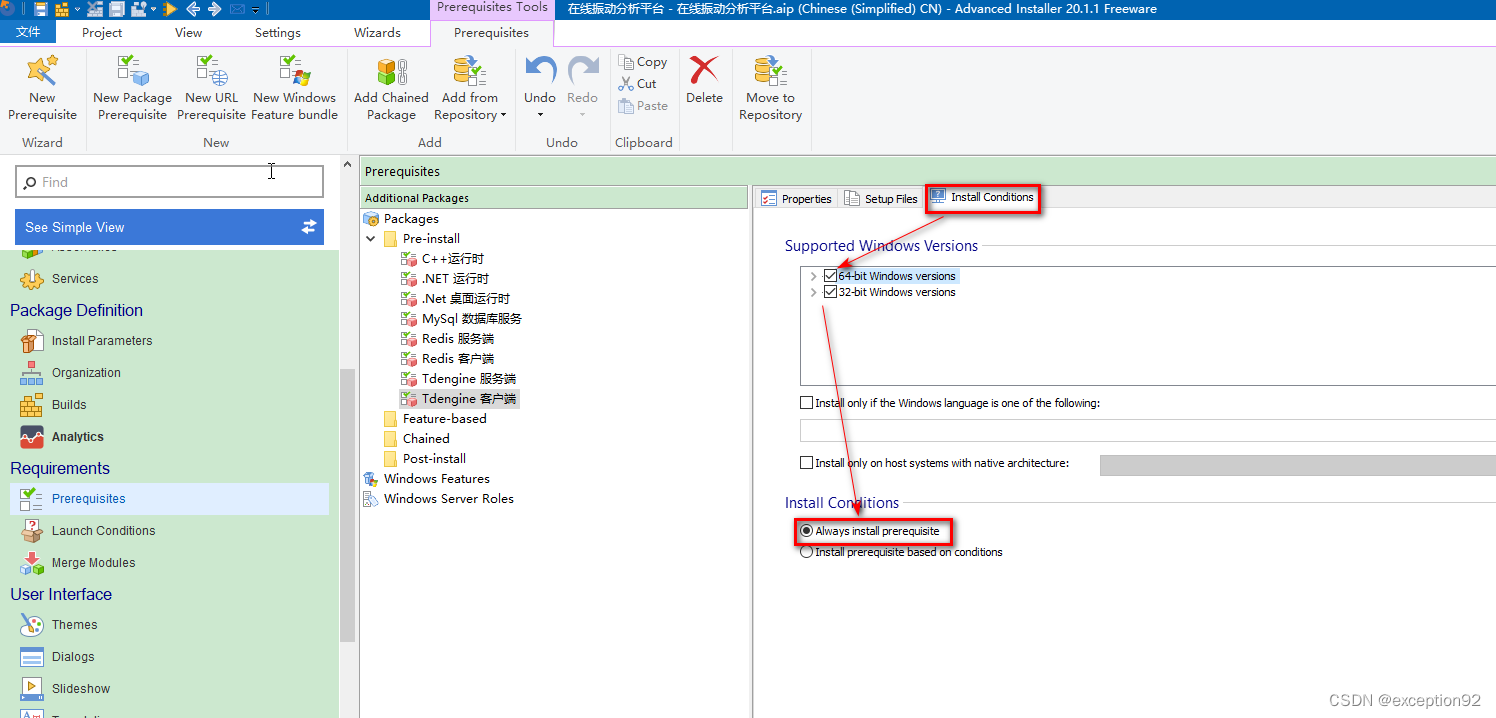This screenshot has width=1496, height=718.
Task: Select Tdengine 服务端 prerequisite
Action: (x=469, y=379)
